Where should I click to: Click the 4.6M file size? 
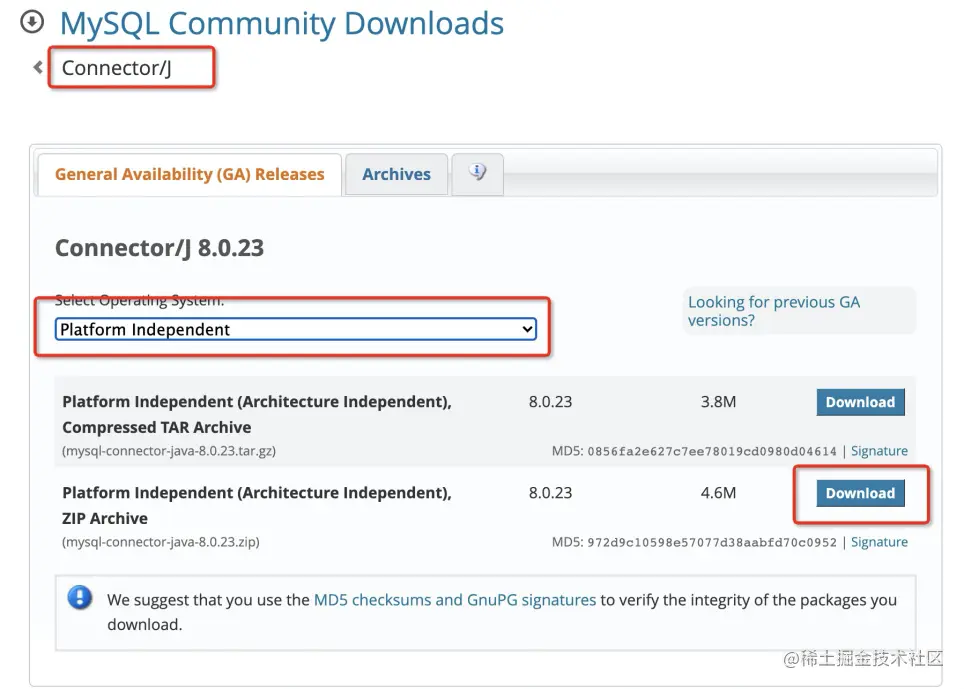(718, 493)
